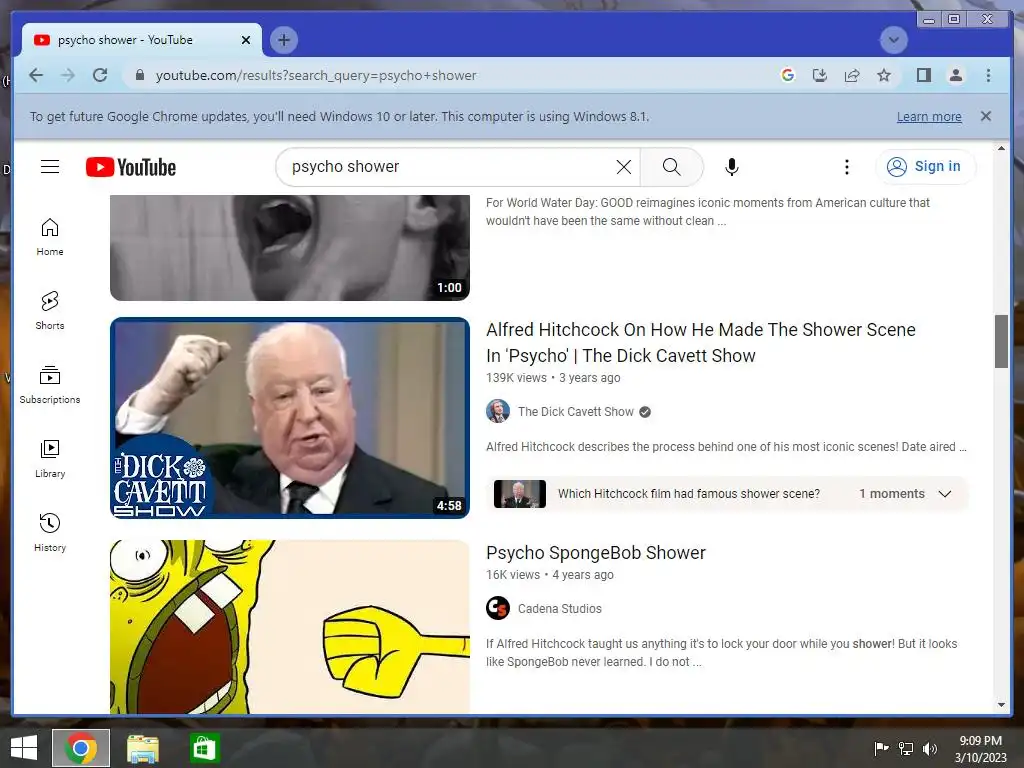Click the browser forward arrow
The height and width of the screenshot is (768, 1024).
(x=68, y=75)
